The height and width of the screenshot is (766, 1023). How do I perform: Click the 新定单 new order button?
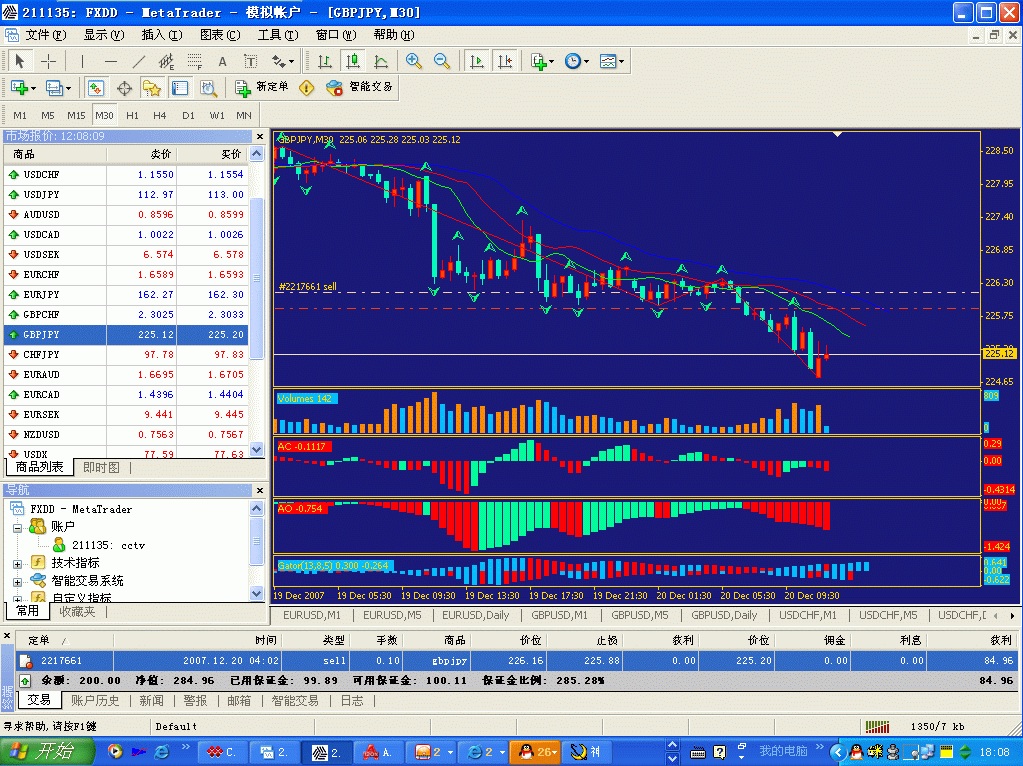(262, 87)
